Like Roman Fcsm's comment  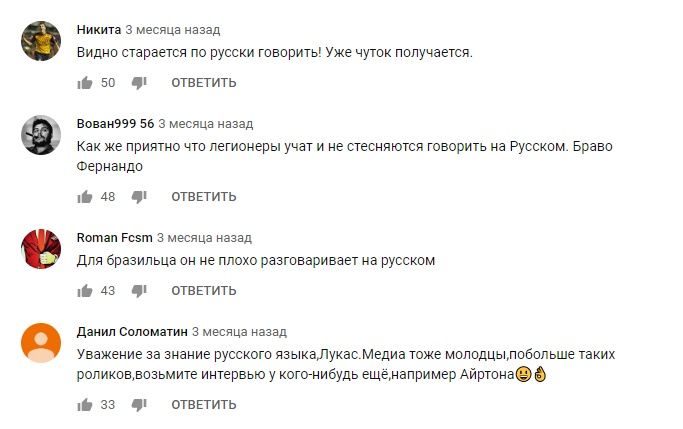85,291
